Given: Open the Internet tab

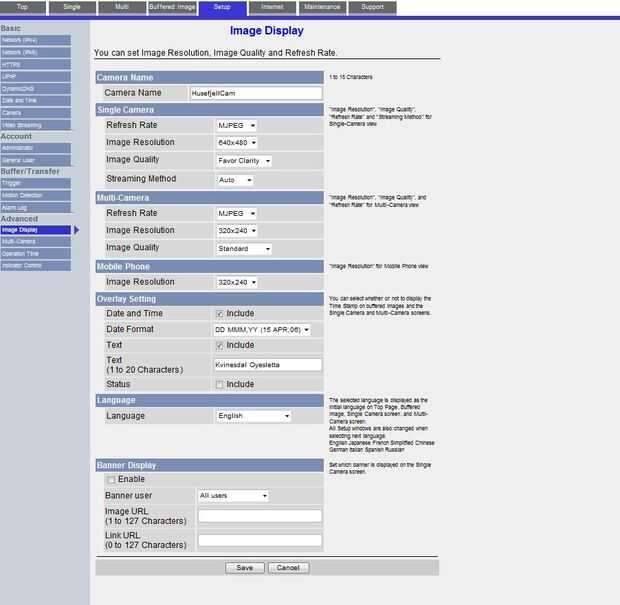Looking at the screenshot, I should [272, 7].
